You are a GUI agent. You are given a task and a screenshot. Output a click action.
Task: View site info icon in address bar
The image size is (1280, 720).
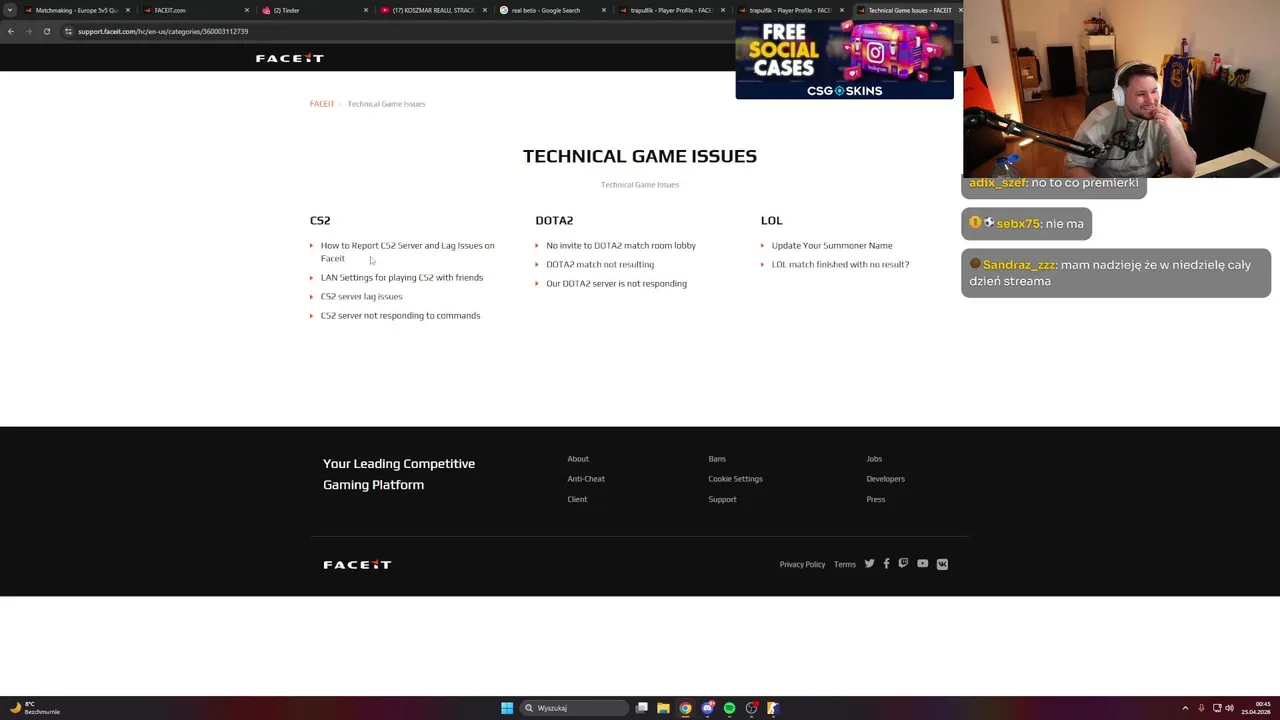[68, 31]
